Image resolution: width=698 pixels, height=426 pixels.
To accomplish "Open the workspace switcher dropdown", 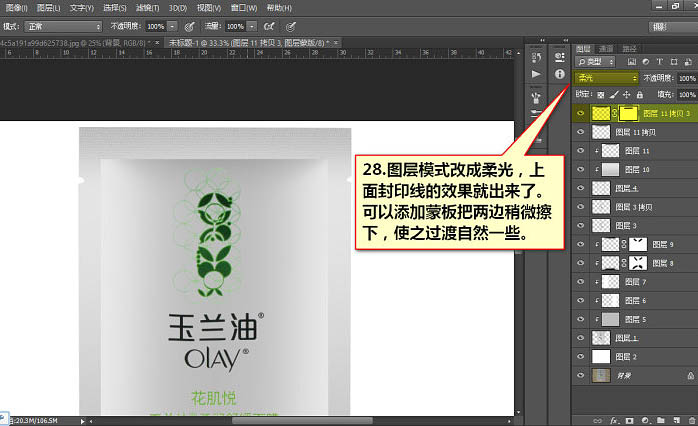I will click(x=673, y=27).
